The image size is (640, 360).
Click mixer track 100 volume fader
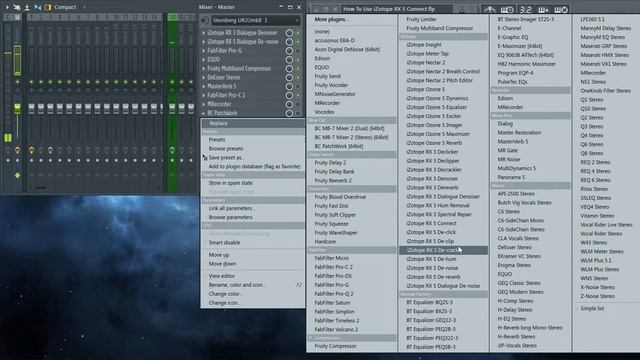(x=172, y=109)
